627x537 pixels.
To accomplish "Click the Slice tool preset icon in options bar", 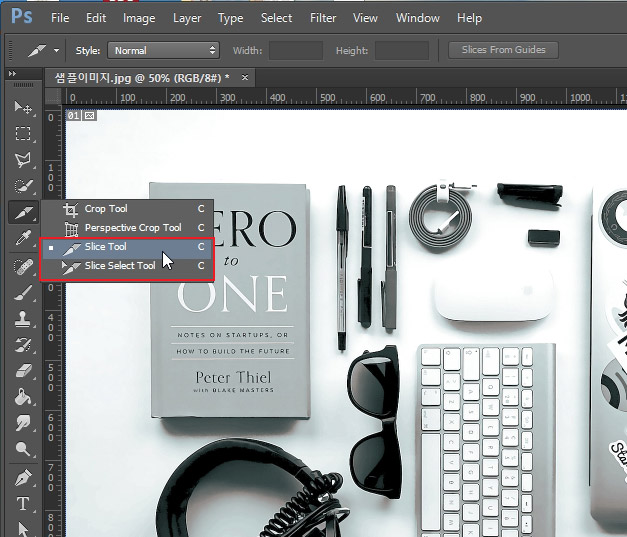I will [36, 51].
